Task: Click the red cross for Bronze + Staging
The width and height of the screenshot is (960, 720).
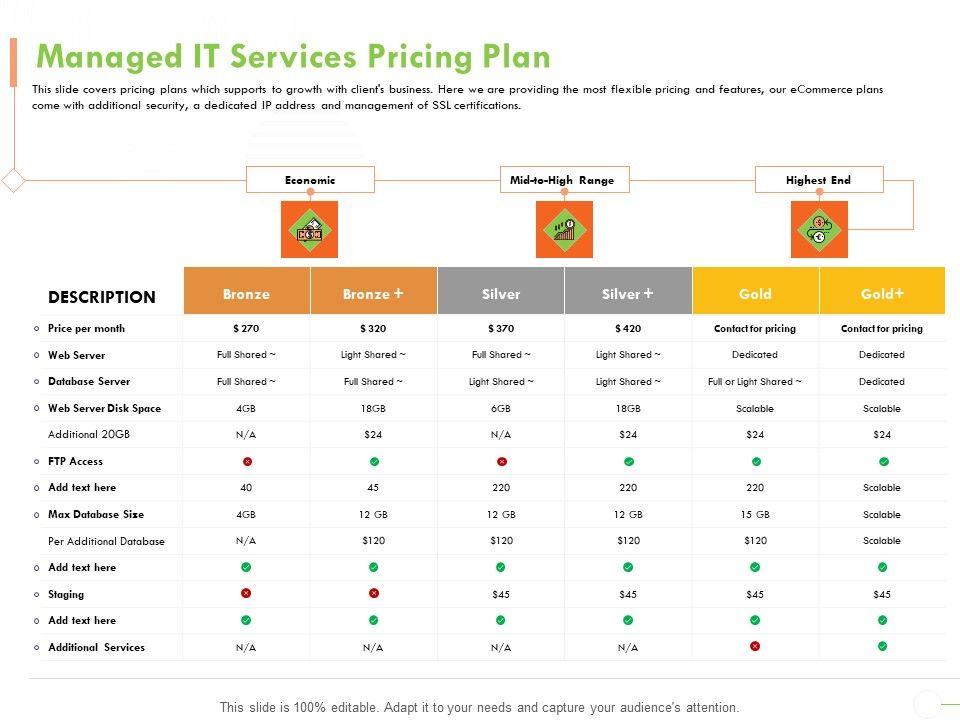Action: pos(374,594)
